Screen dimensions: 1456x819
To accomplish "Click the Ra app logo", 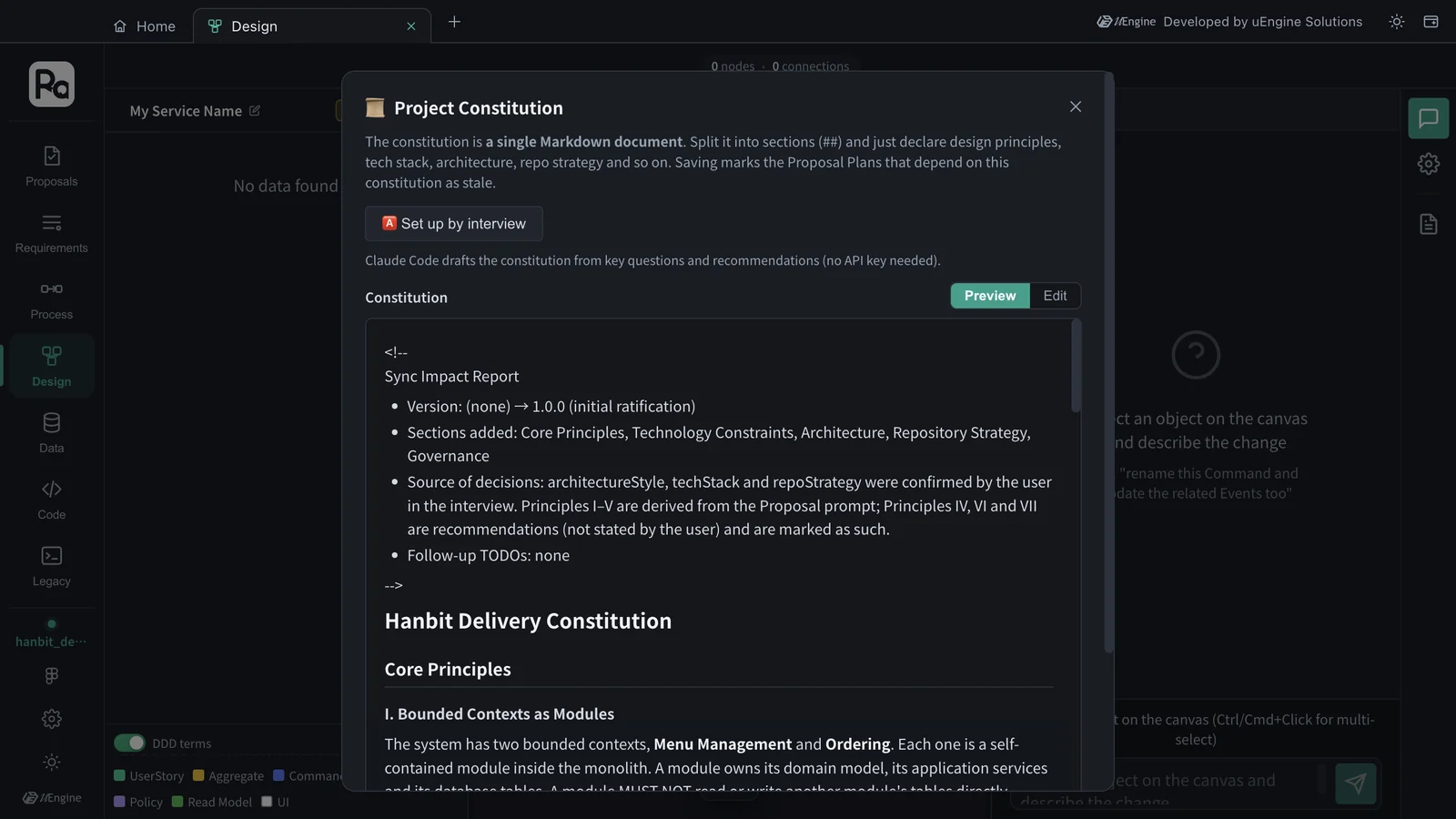I will (x=52, y=85).
